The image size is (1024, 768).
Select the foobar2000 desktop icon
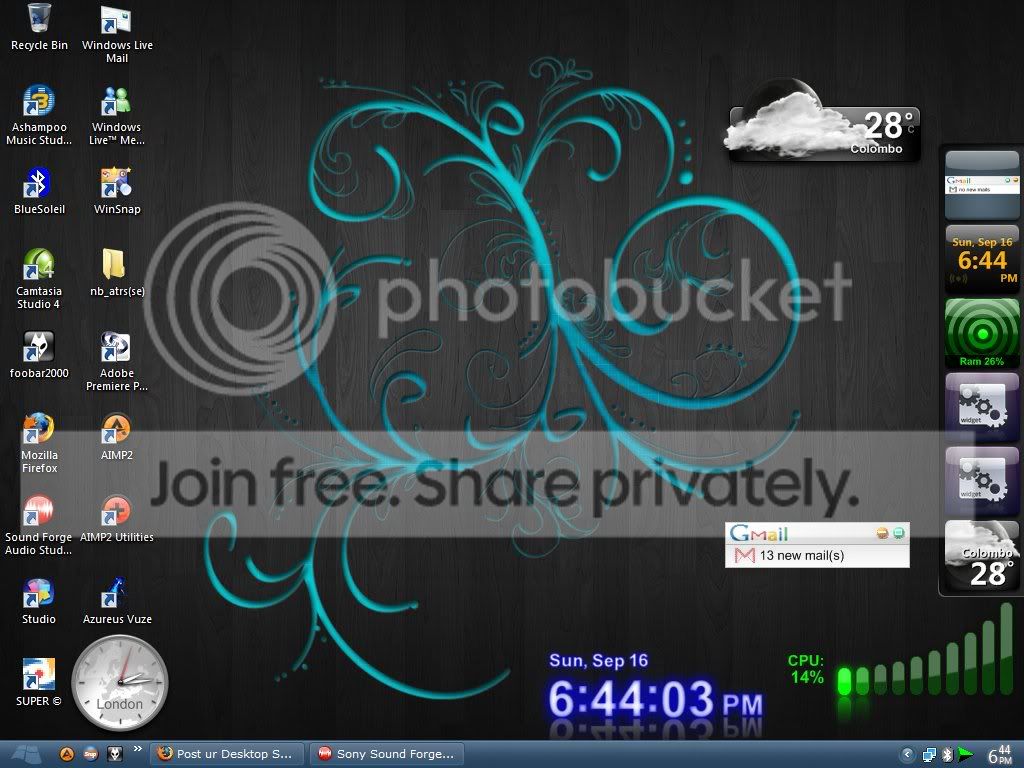39,355
